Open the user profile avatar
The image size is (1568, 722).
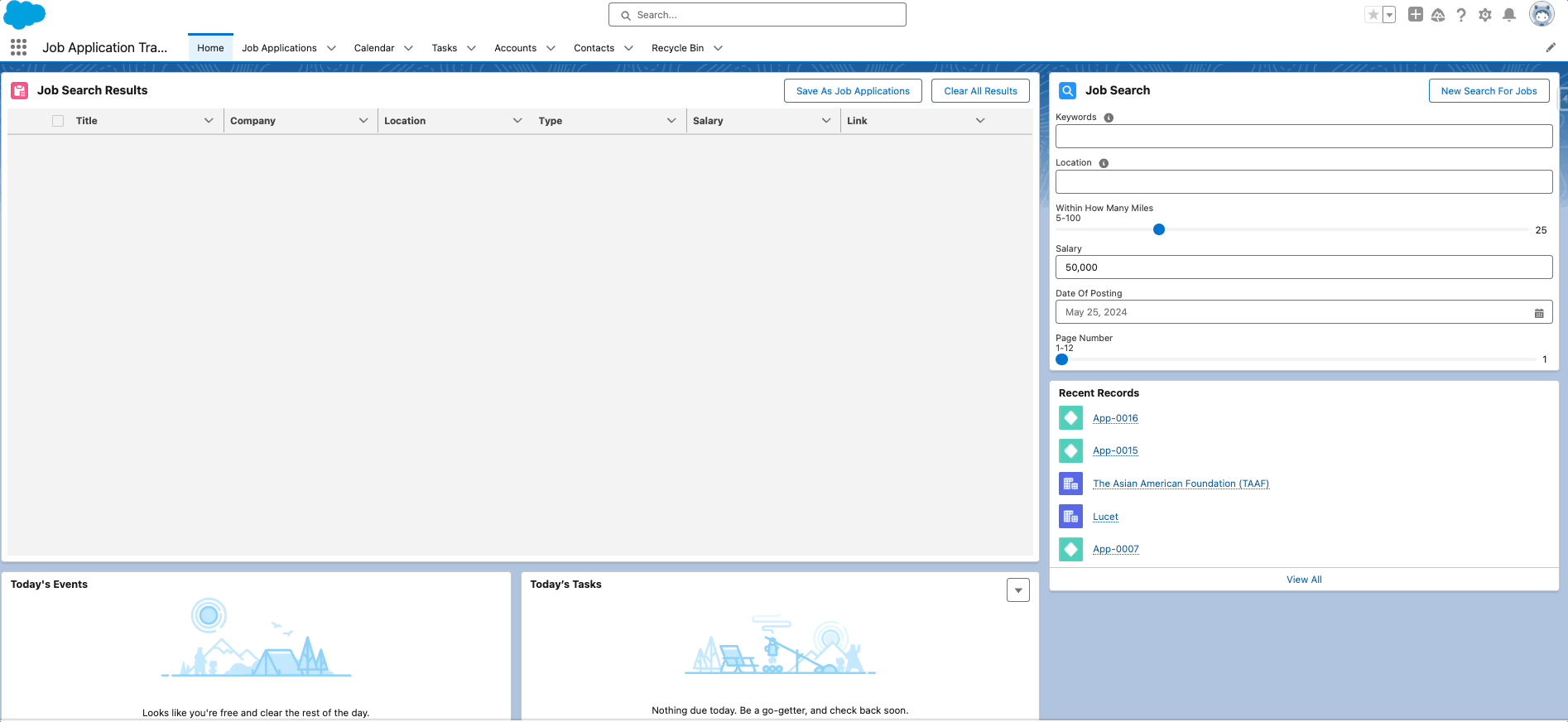click(1542, 14)
